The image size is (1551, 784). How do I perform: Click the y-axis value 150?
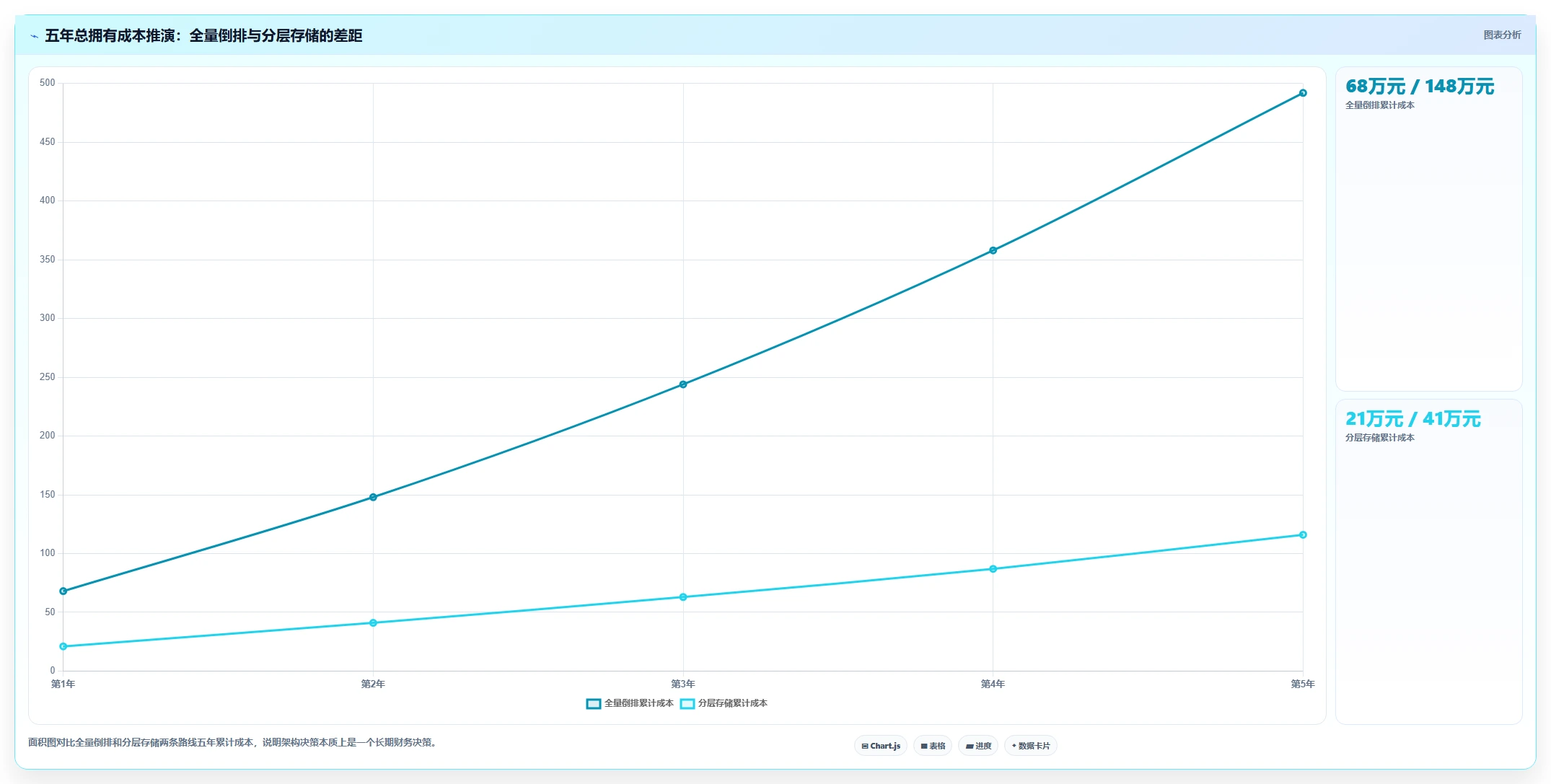click(x=48, y=495)
